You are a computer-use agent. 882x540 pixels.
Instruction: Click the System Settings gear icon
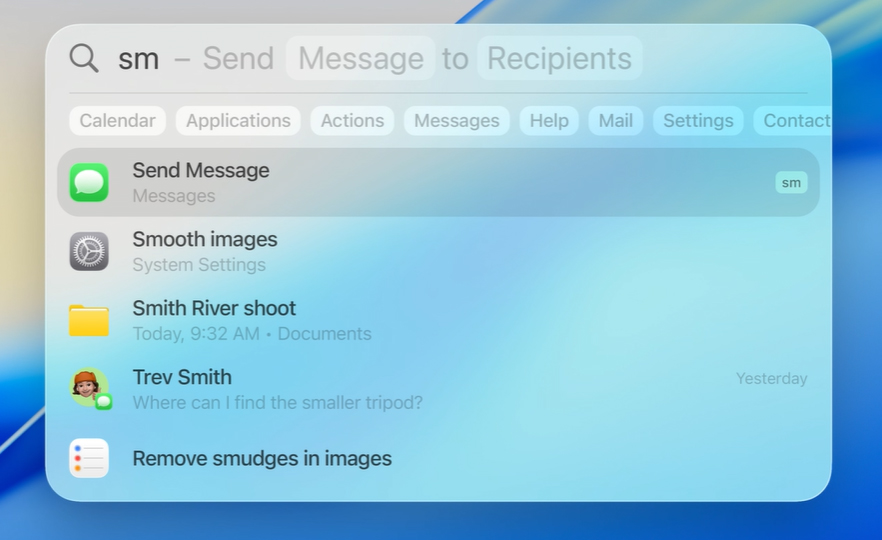click(89, 251)
